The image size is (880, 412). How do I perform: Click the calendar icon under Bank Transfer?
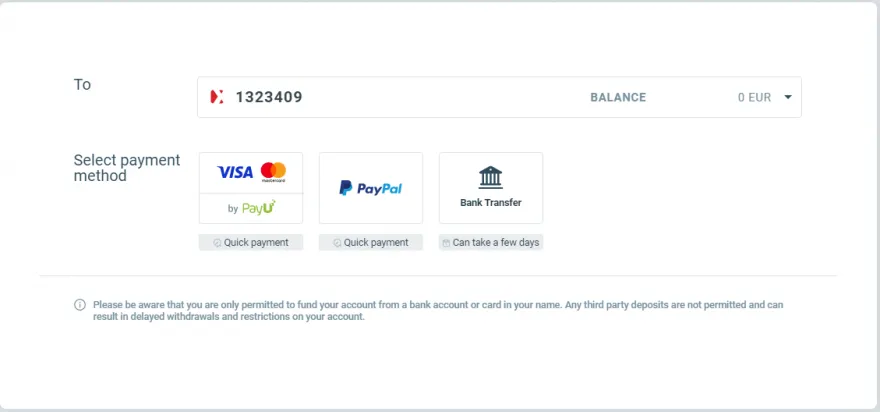coord(446,243)
